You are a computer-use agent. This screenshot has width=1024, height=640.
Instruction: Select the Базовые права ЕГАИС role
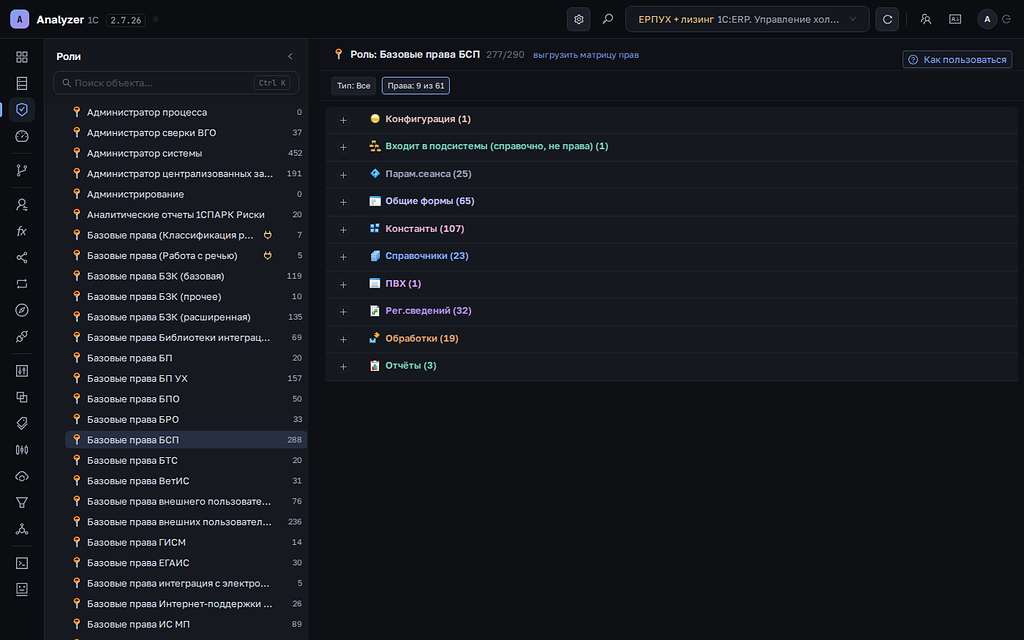pos(186,562)
